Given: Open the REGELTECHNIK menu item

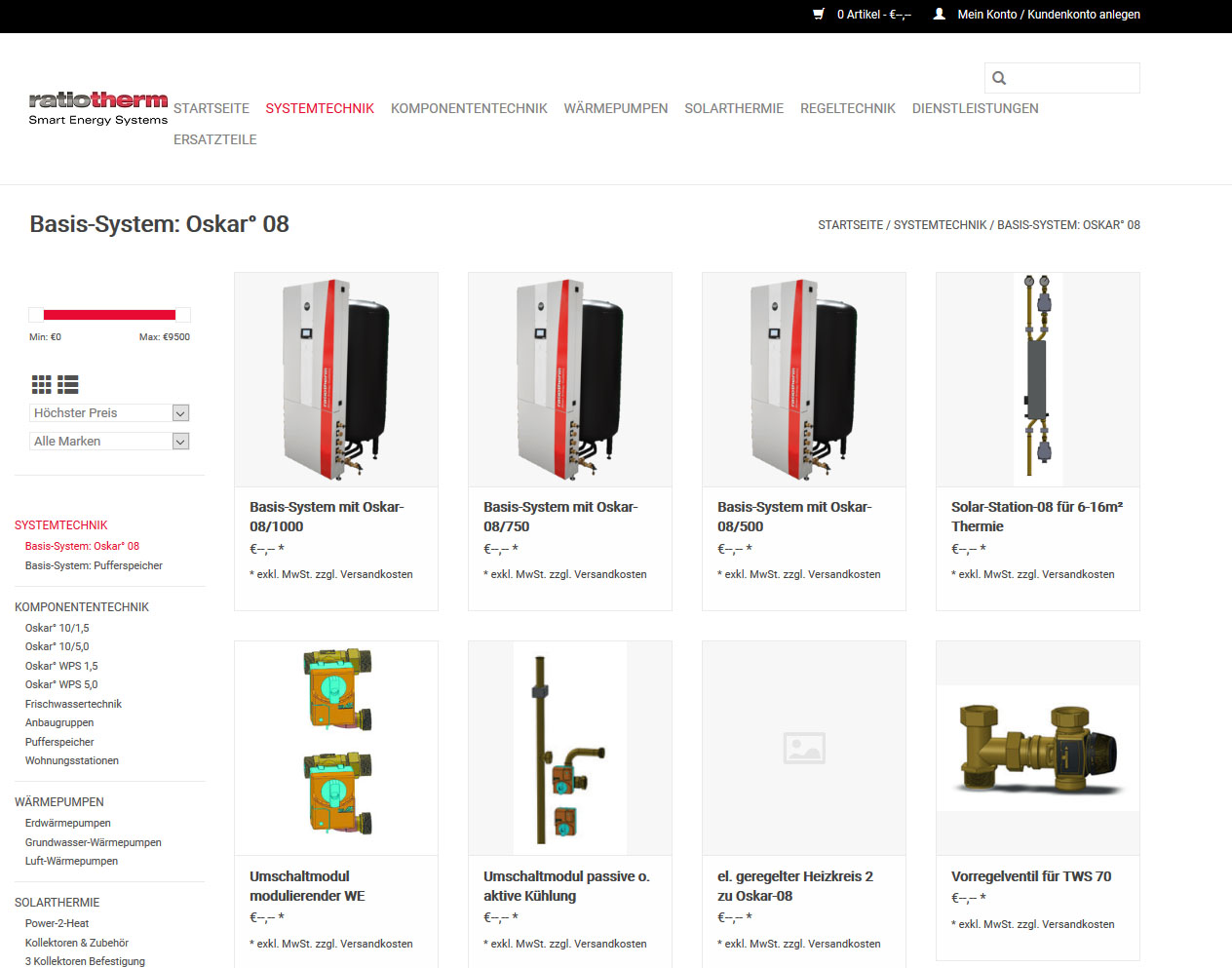Looking at the screenshot, I should pyautogui.click(x=848, y=108).
